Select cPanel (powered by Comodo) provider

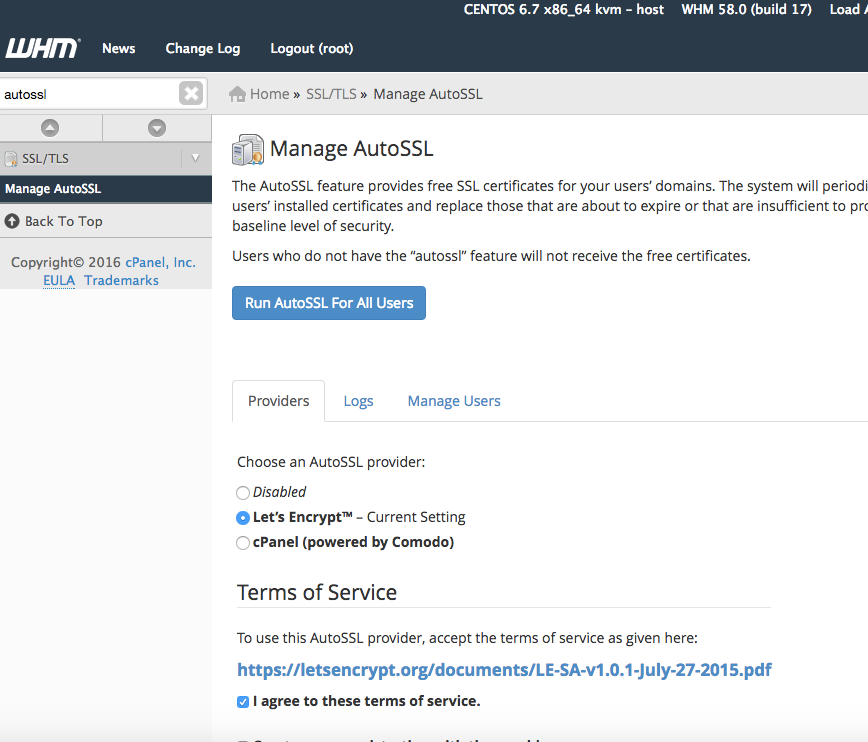click(242, 543)
